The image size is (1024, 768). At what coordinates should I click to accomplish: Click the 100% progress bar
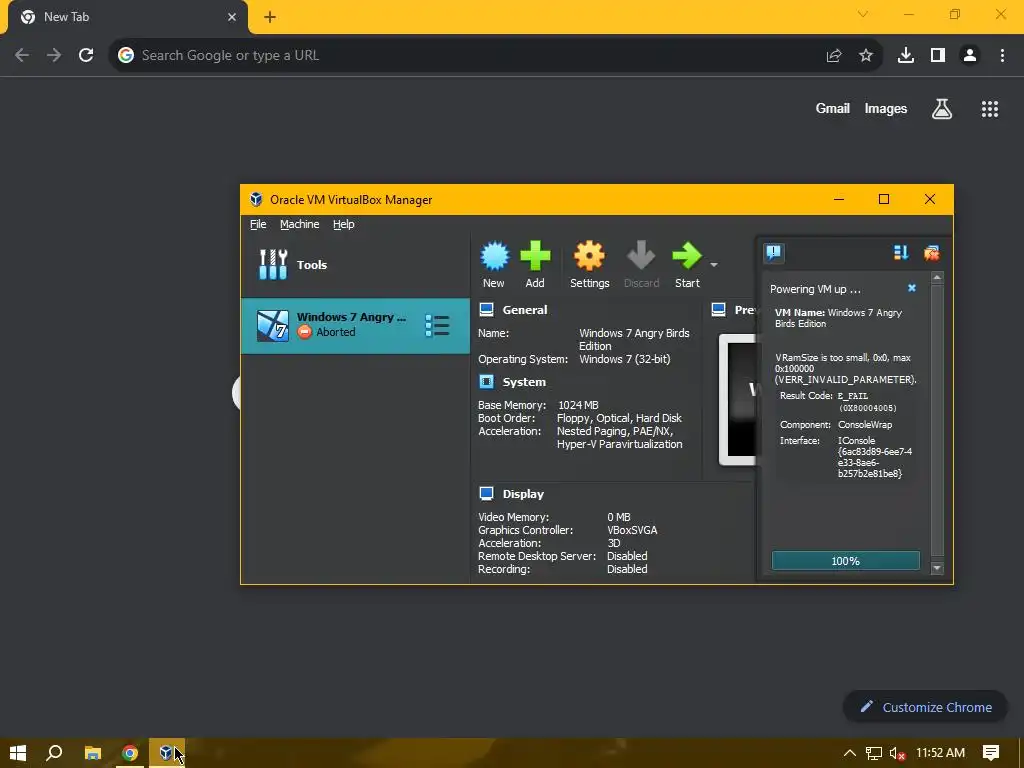point(846,561)
